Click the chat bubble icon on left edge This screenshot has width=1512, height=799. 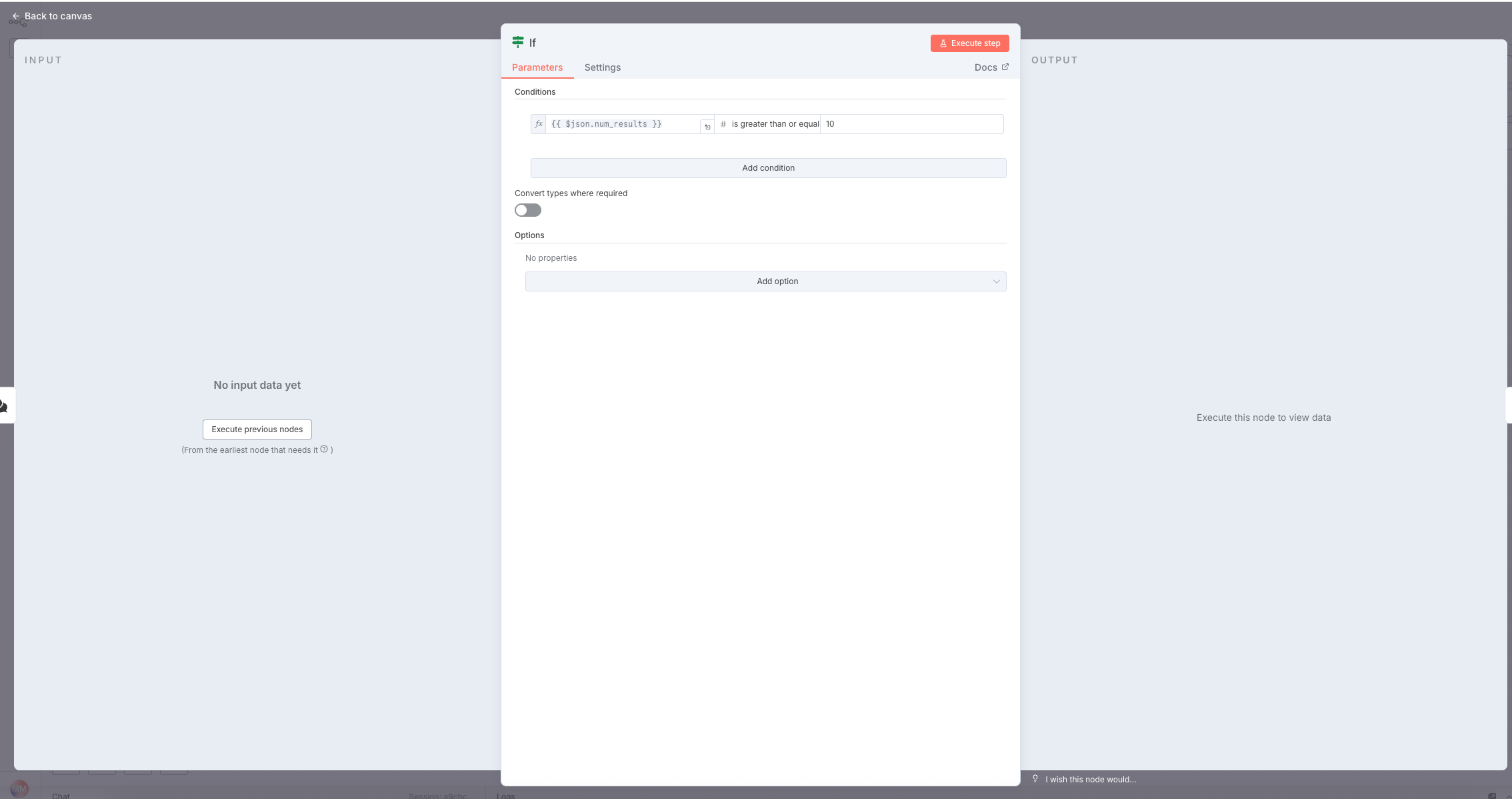coord(4,406)
